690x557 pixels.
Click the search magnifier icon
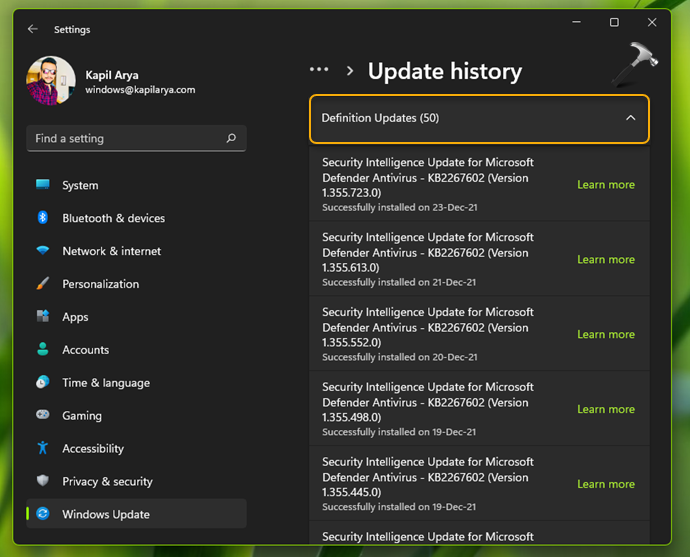[x=231, y=139]
